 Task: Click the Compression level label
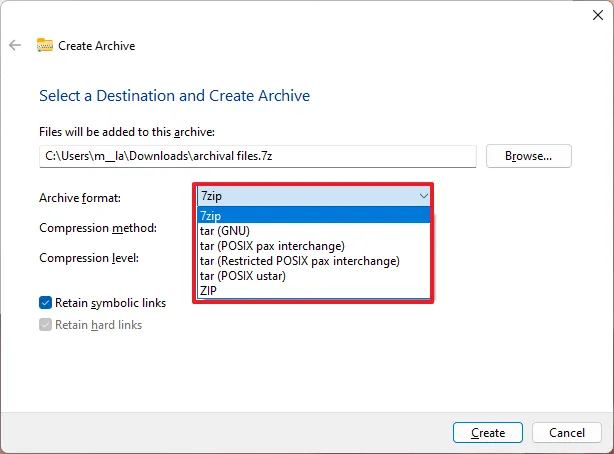pos(89,258)
